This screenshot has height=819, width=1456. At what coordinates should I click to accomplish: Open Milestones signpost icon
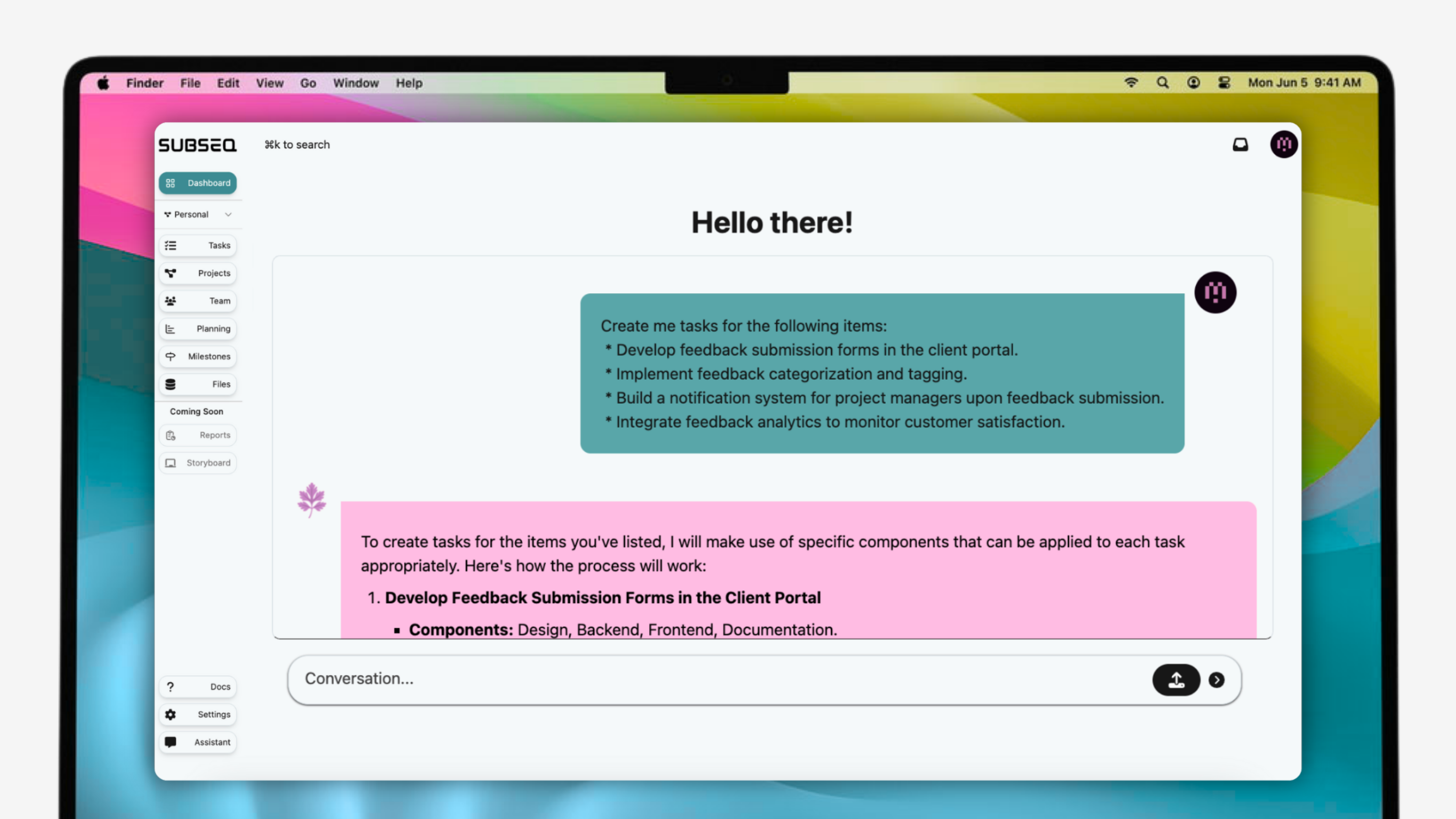[171, 356]
